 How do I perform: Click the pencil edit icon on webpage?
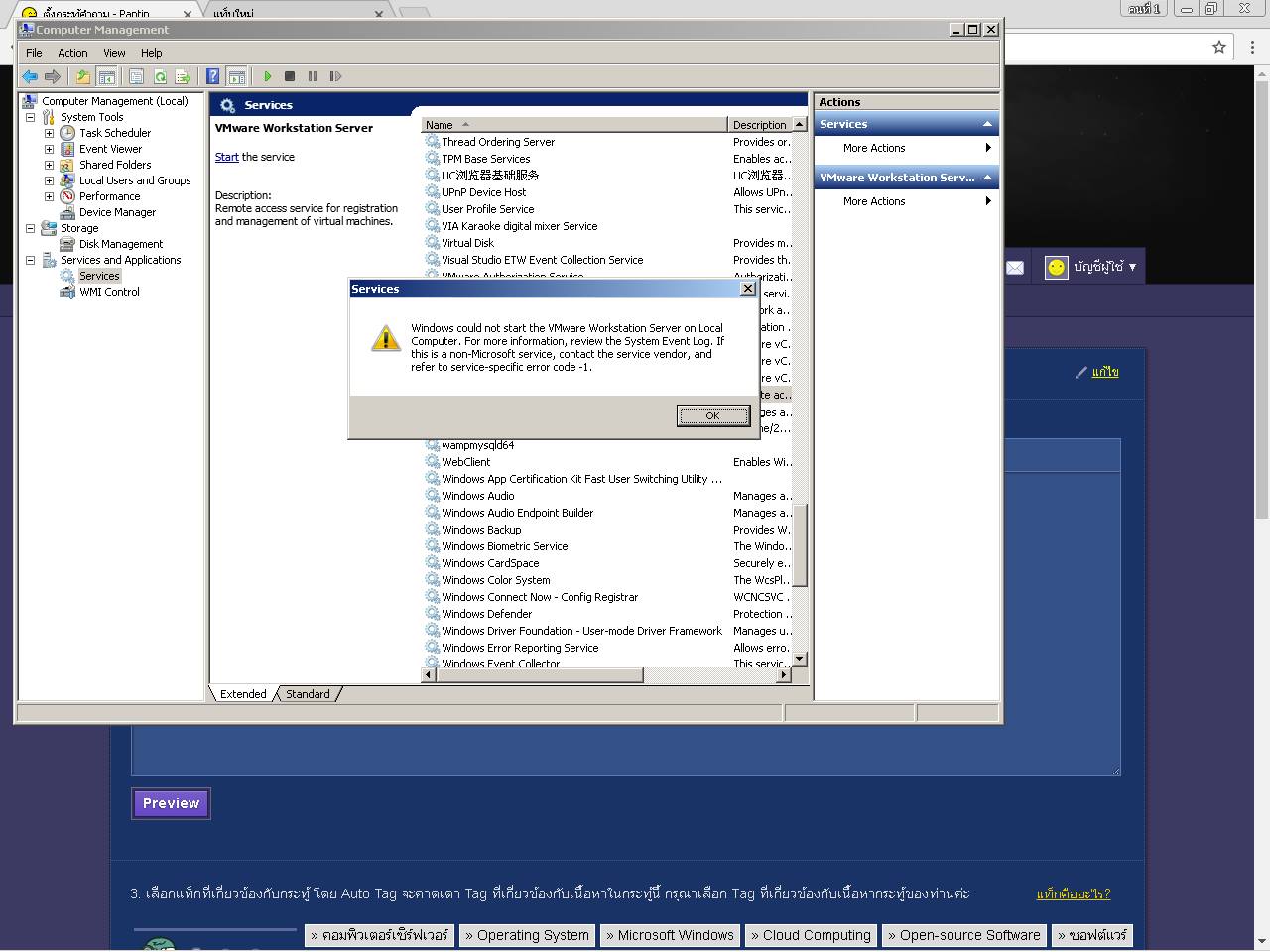(x=1081, y=372)
